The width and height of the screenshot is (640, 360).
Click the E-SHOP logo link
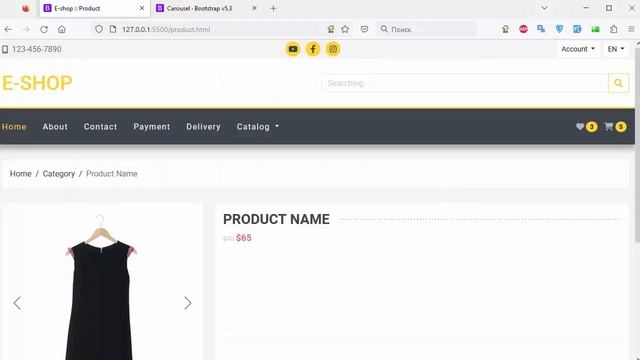pos(37,83)
